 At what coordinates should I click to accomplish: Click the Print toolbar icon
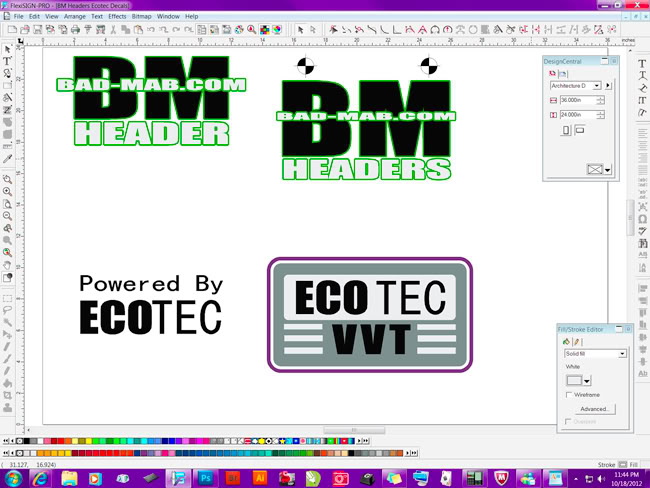click(75, 29)
